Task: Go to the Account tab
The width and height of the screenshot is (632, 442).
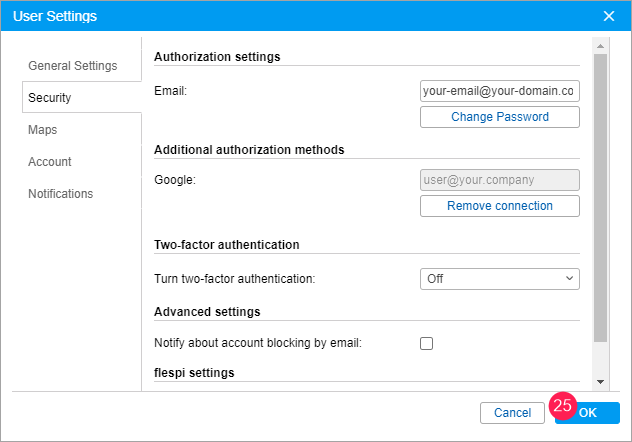Action: pyautogui.click(x=50, y=162)
